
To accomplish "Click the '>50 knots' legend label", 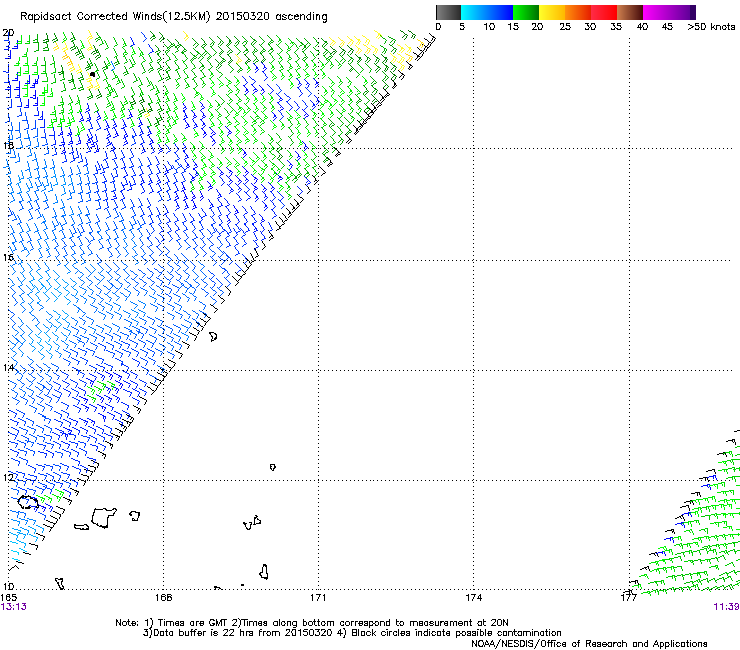I will (711, 27).
